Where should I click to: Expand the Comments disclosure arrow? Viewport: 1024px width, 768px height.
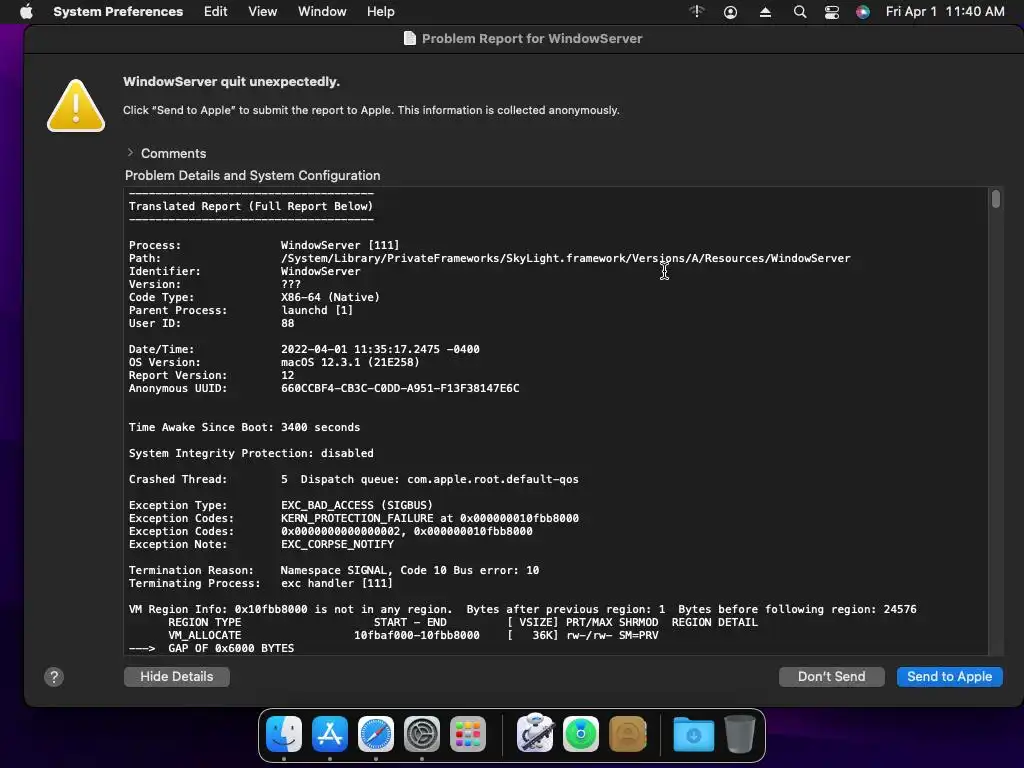130,153
